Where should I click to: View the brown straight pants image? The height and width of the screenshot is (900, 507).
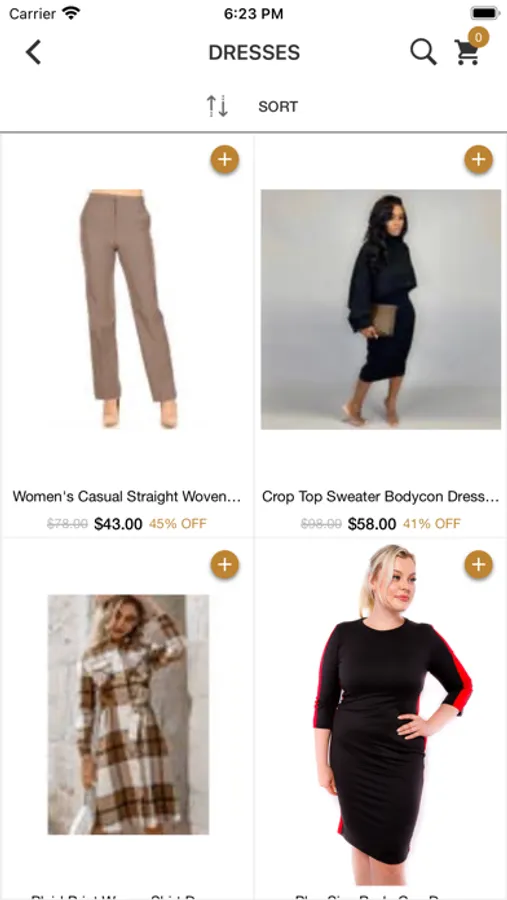tap(129, 309)
